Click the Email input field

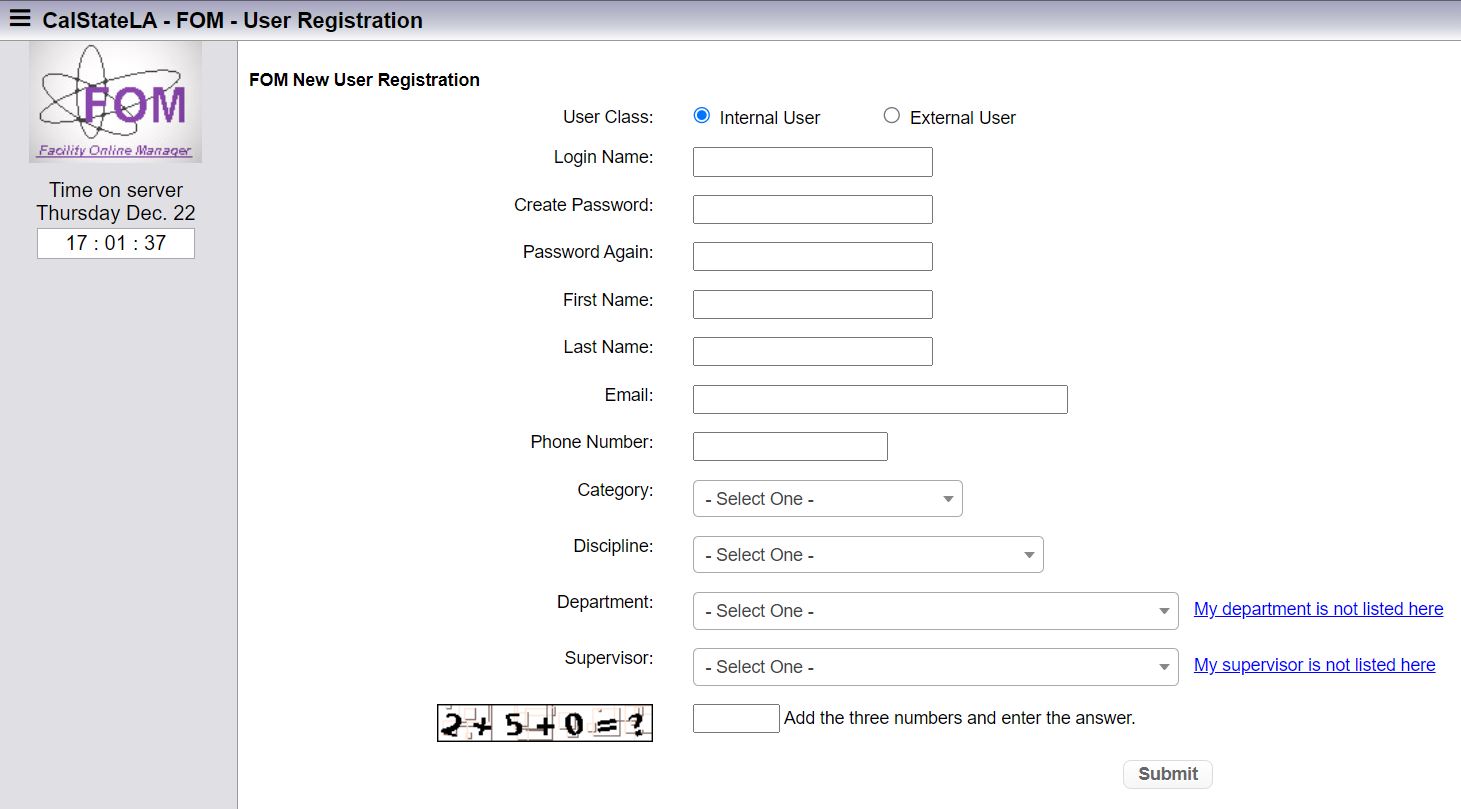(x=879, y=399)
